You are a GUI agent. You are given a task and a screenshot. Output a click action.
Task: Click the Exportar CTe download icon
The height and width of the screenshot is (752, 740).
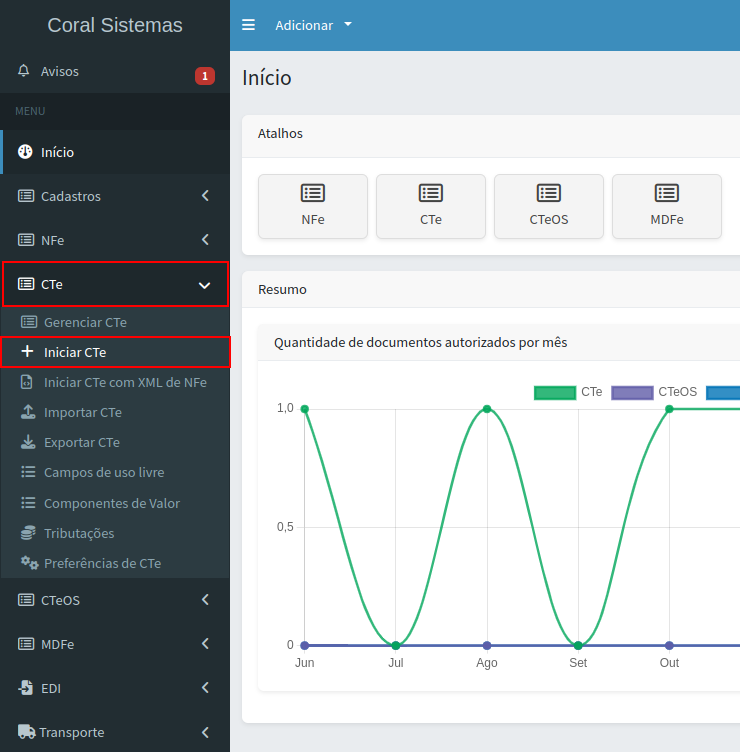28,442
